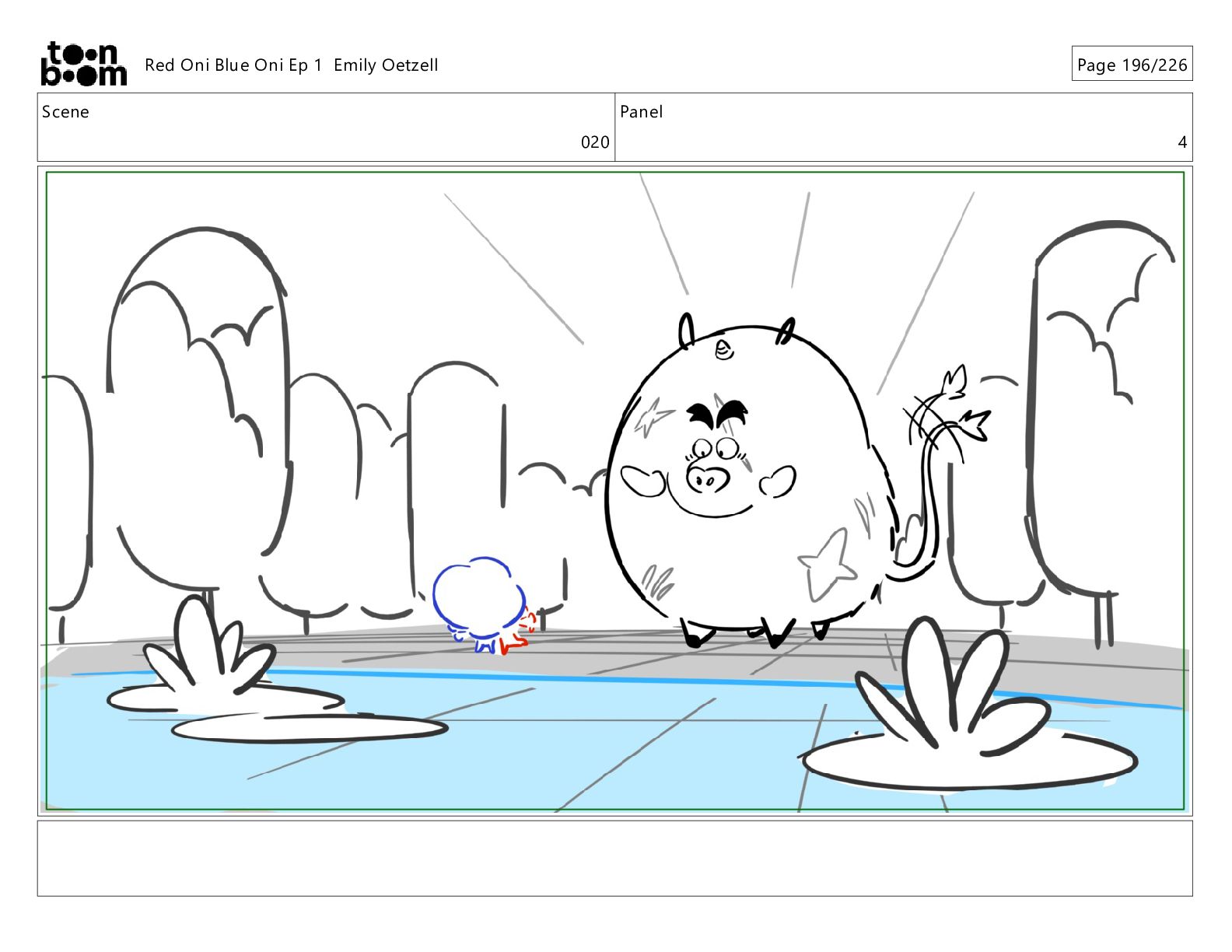
Task: Select the title 'Red Oni Blue Oni Ep 1 Emily Oetzell'
Action: (x=292, y=65)
